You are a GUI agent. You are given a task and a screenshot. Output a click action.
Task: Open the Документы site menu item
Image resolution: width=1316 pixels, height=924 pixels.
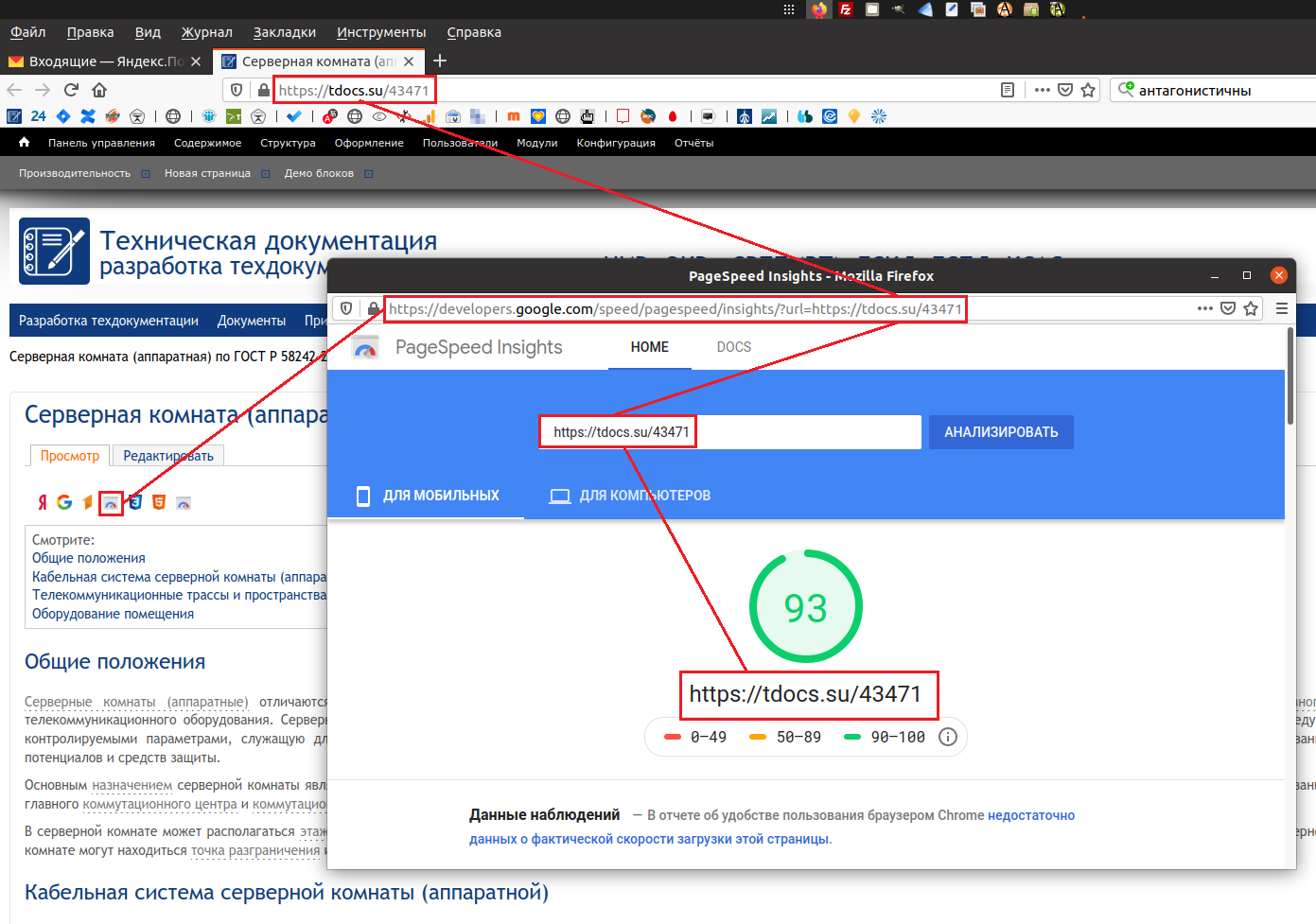click(x=252, y=321)
